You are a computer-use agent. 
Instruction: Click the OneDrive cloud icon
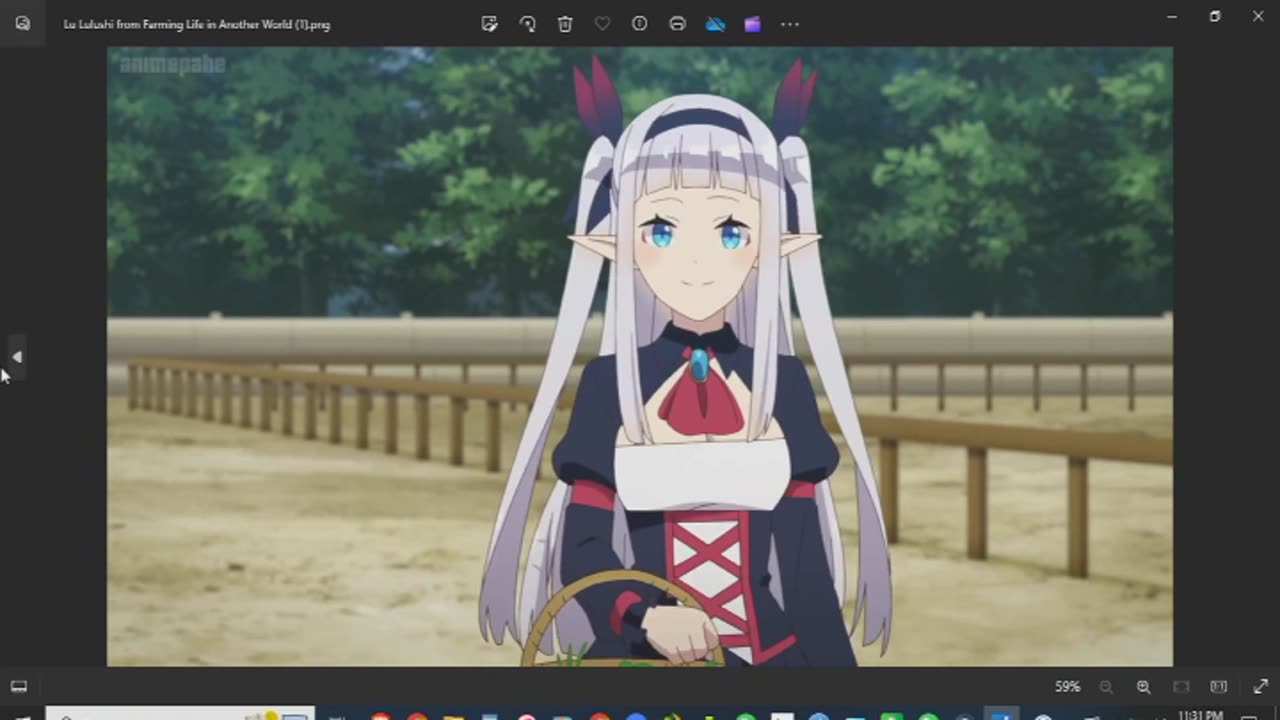point(715,24)
